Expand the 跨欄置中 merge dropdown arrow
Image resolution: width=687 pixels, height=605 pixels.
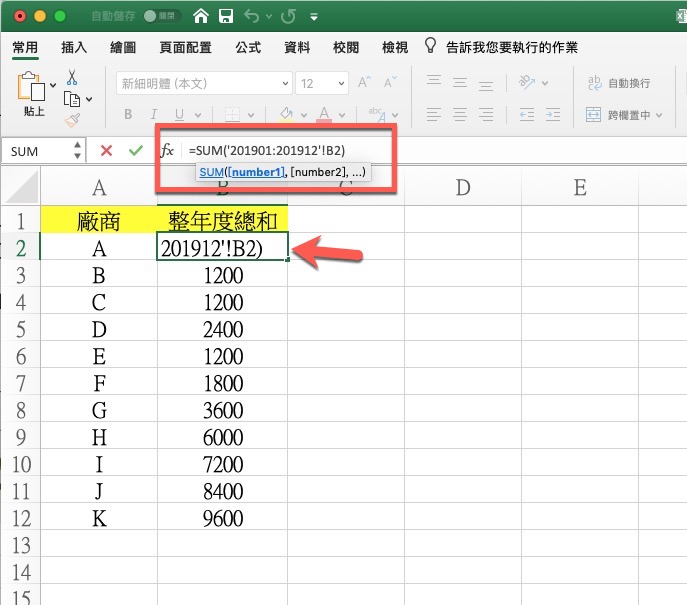tap(659, 116)
